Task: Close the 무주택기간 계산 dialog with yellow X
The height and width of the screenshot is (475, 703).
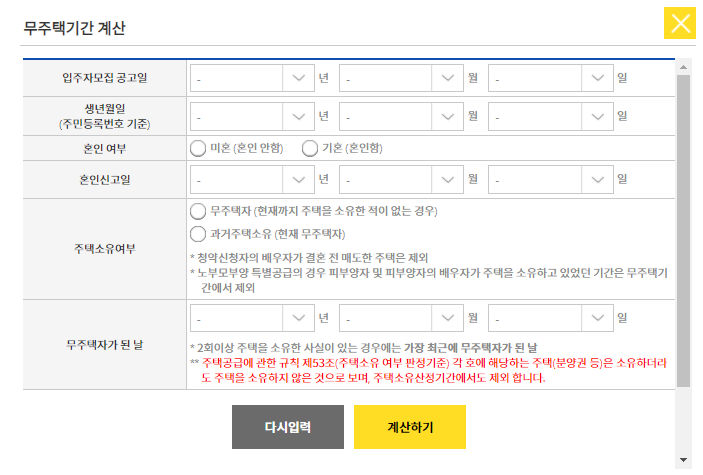Action: (x=680, y=23)
